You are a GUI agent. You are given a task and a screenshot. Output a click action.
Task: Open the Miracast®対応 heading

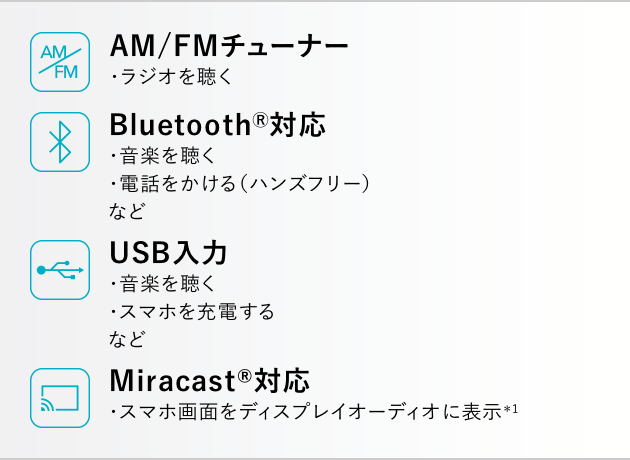[x=208, y=381]
